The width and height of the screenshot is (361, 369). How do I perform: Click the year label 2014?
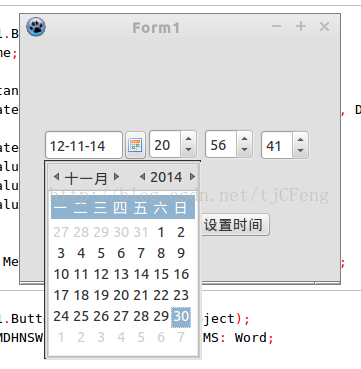click(x=166, y=177)
